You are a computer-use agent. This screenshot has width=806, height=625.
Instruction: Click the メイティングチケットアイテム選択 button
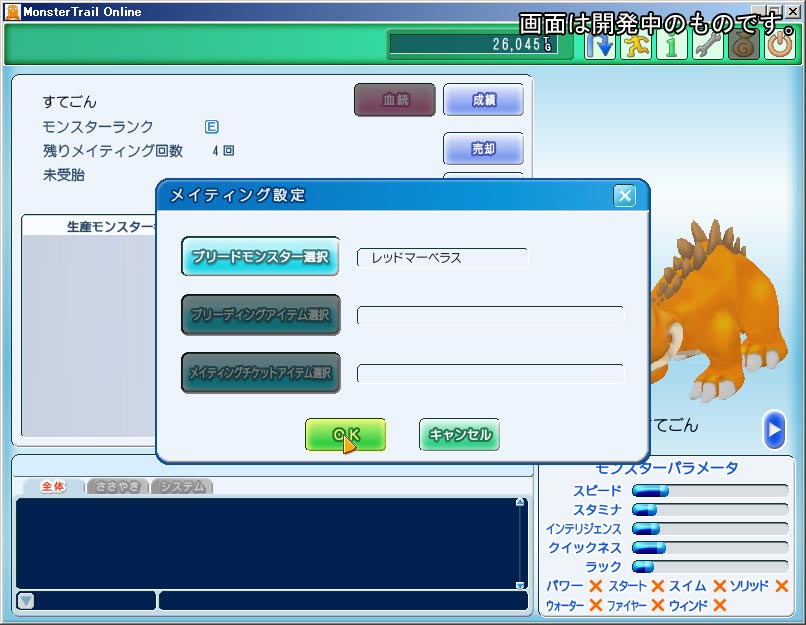coord(260,373)
